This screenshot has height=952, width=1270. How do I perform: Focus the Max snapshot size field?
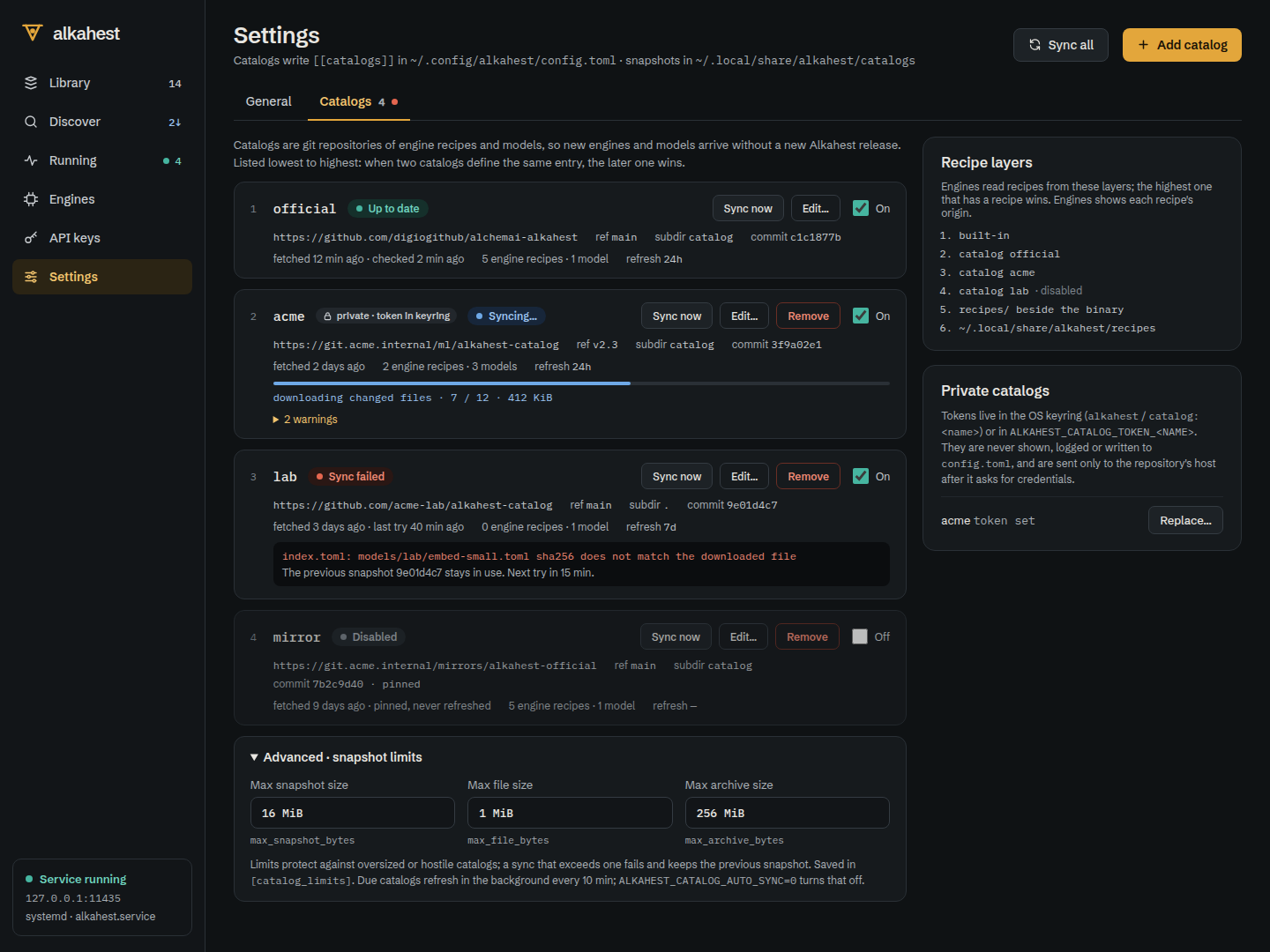pos(353,813)
